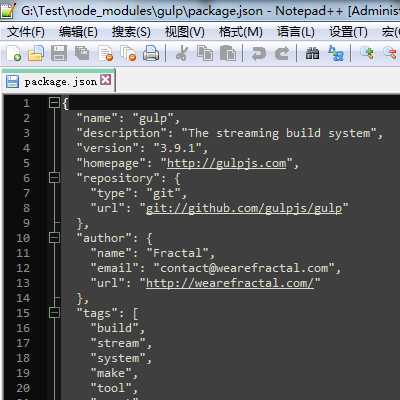Select the package.json tab

[58, 81]
